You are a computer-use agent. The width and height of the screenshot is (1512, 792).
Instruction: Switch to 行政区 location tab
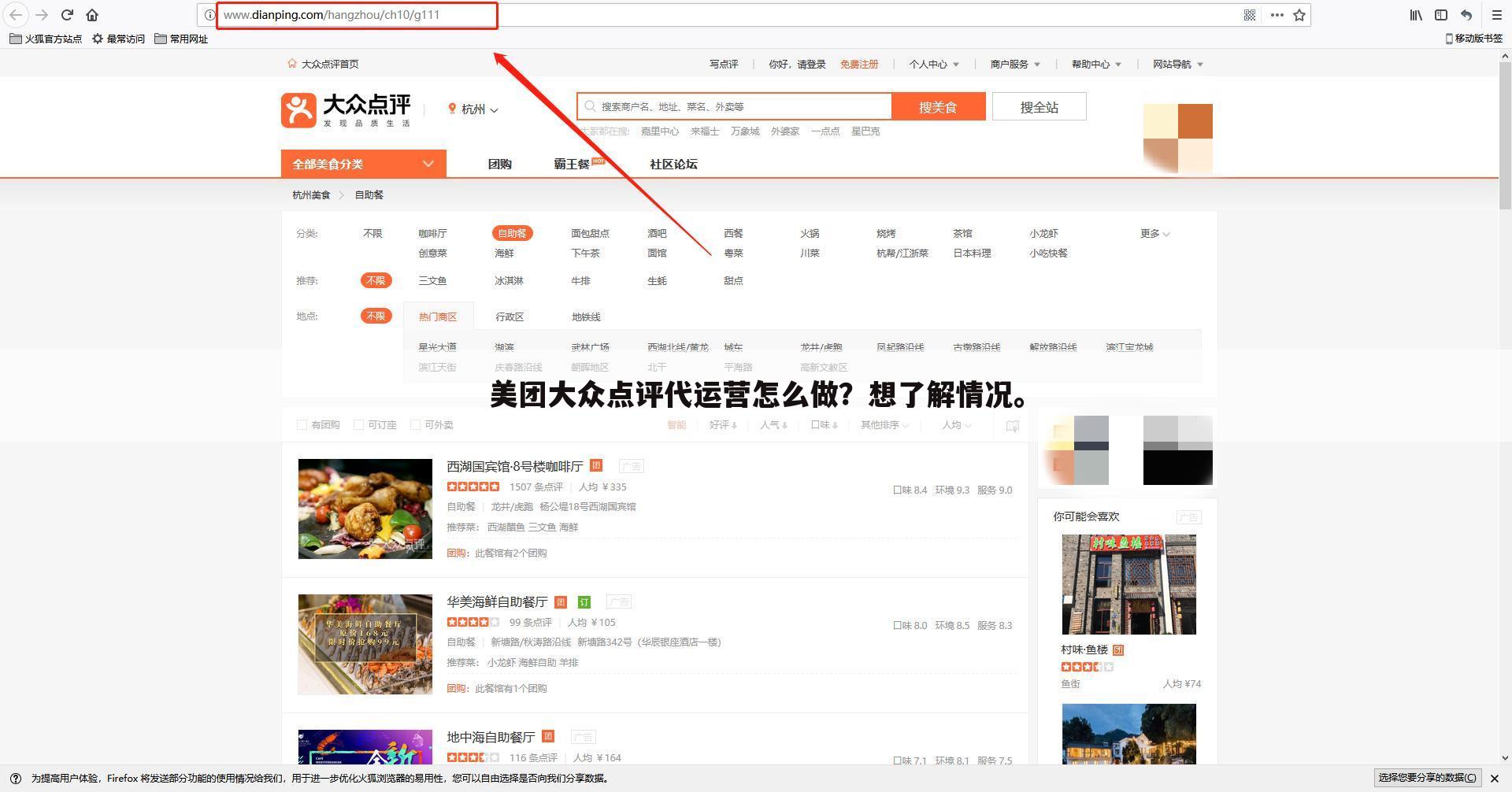pyautogui.click(x=510, y=316)
